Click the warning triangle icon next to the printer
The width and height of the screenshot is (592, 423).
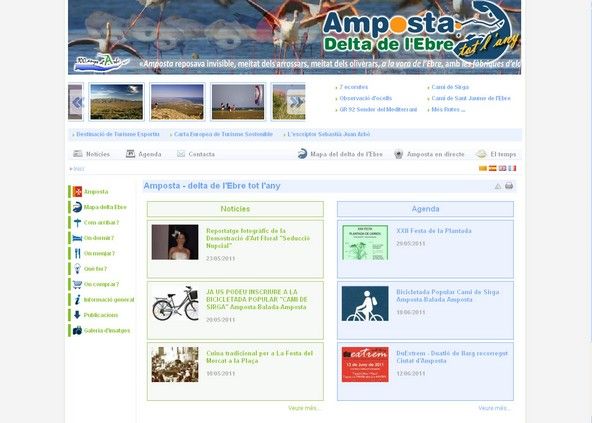click(498, 186)
